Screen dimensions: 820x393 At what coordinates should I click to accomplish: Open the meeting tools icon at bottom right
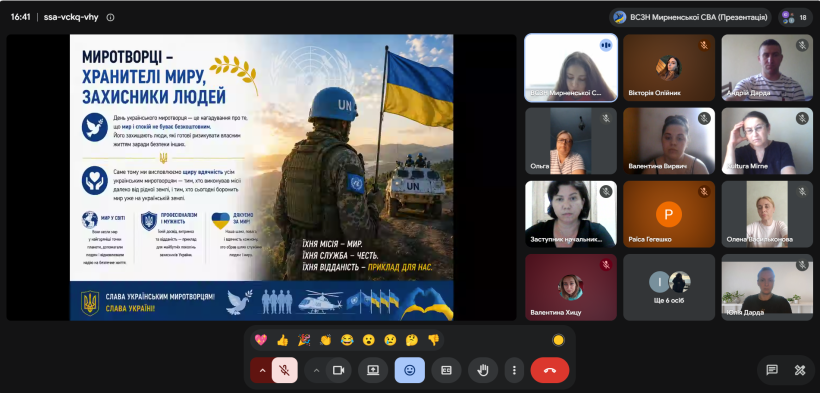click(800, 370)
